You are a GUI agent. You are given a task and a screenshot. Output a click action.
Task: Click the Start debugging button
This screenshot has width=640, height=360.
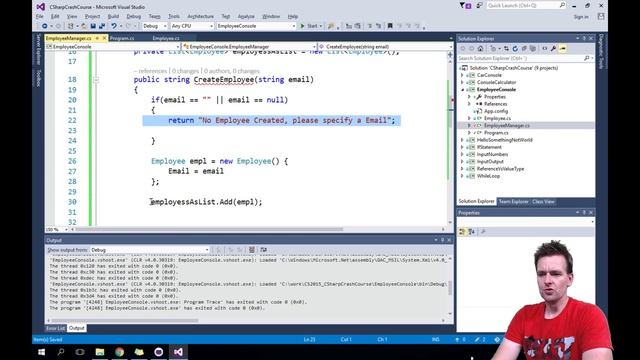pos(309,26)
